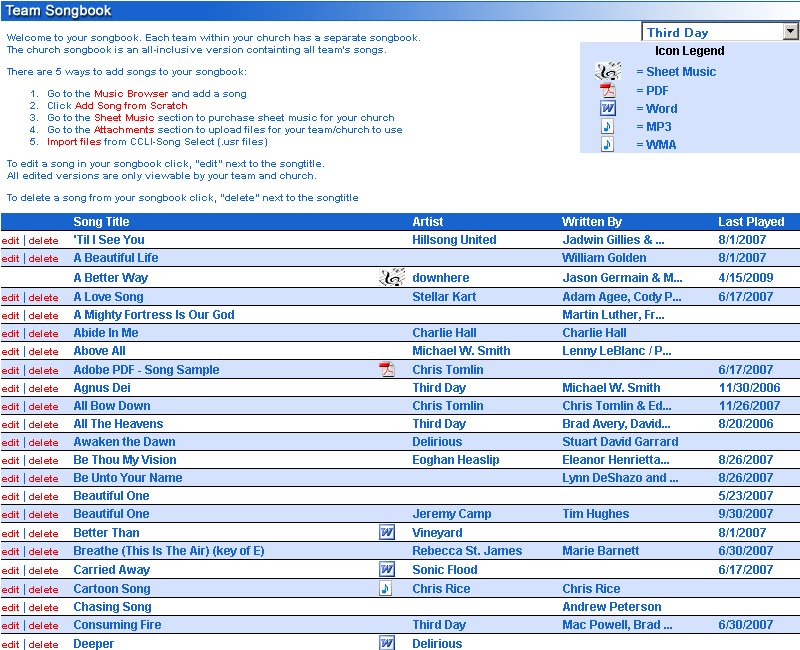Click the Sheet Music icon in Icon Legend
Image resolution: width=800 pixels, height=650 pixels.
607,72
